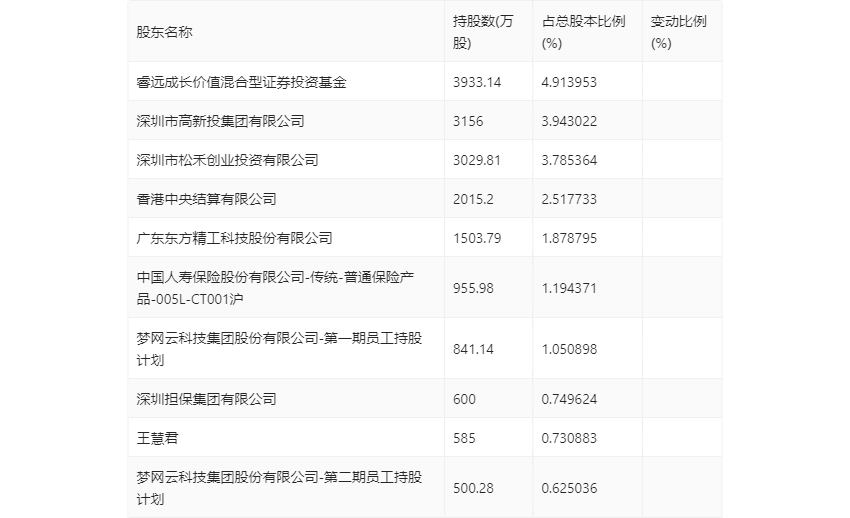850x518 pixels.
Task: Click share count 841.14
Action: pyautogui.click(x=473, y=349)
